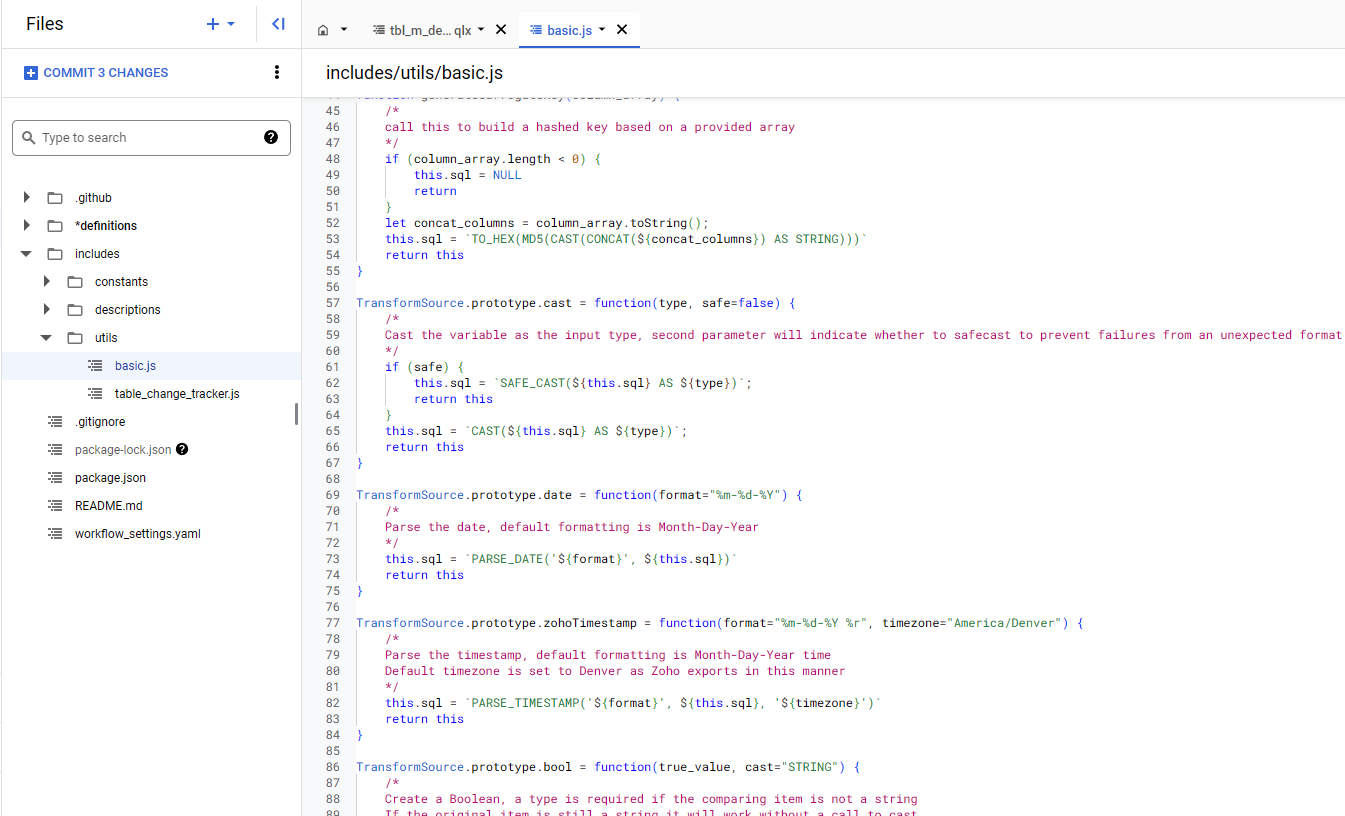Open dropdown on basic.js tab
The image size is (1345, 816).
(x=602, y=30)
